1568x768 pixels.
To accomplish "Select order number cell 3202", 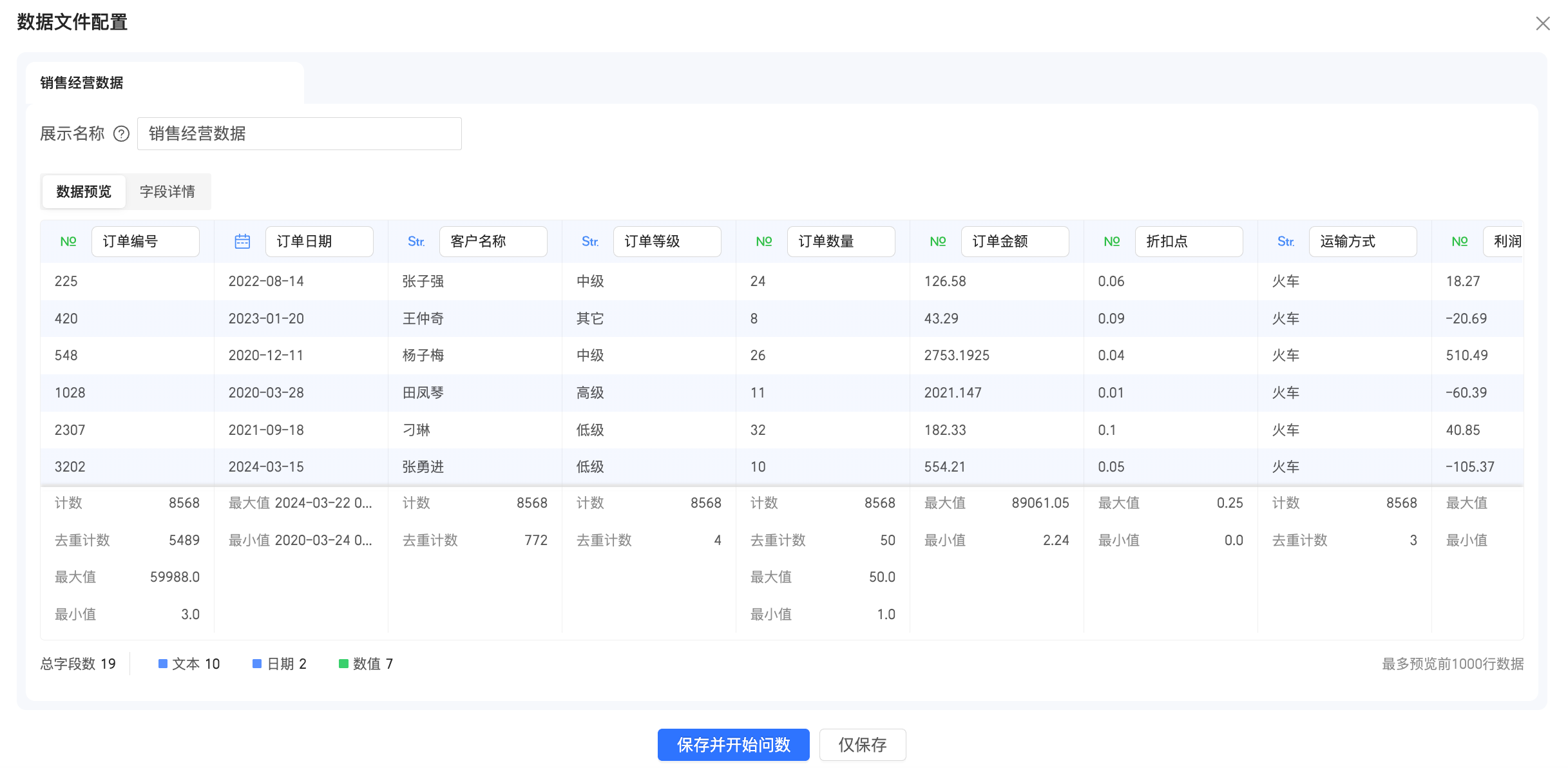I will click(x=127, y=467).
